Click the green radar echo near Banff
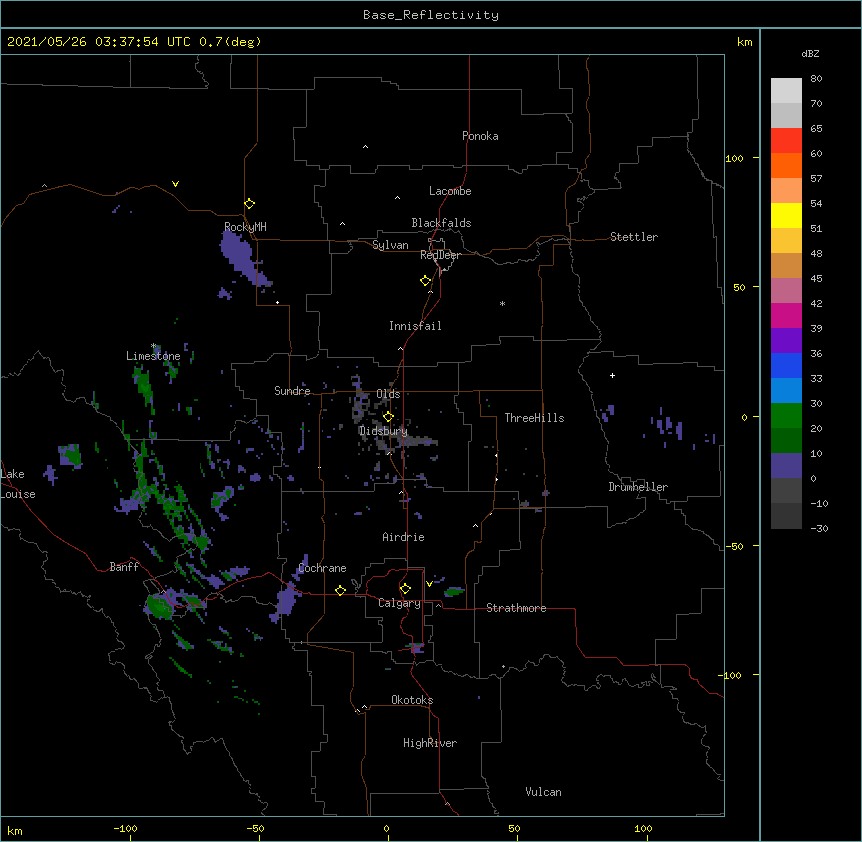862x842 pixels. pyautogui.click(x=161, y=607)
